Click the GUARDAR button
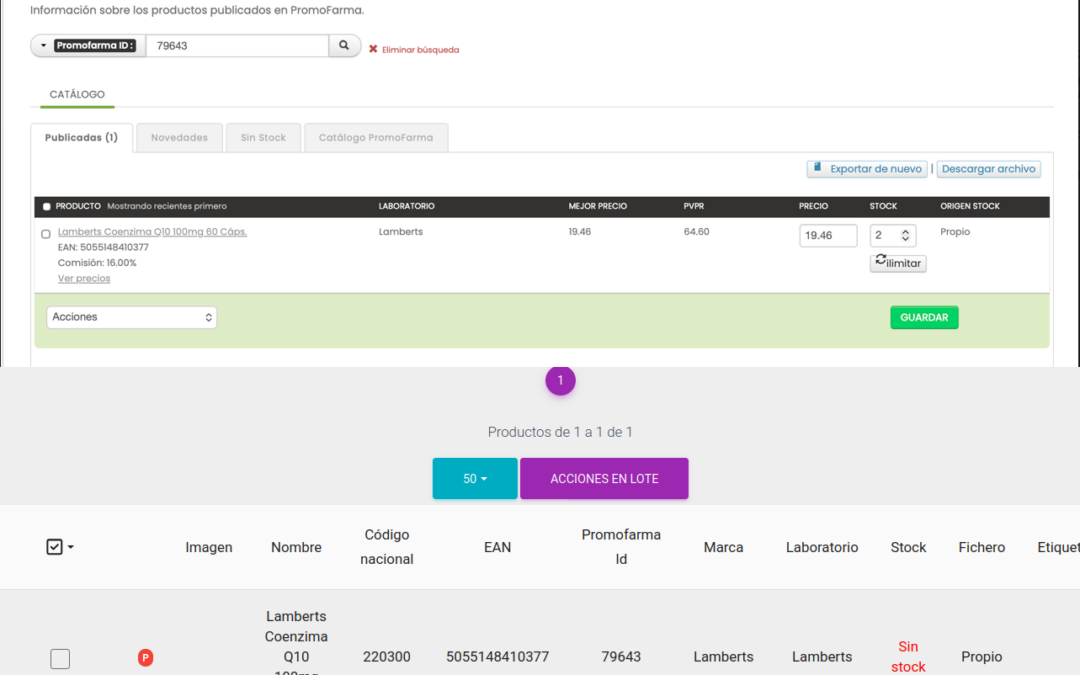This screenshot has height=675, width=1080. tap(923, 317)
